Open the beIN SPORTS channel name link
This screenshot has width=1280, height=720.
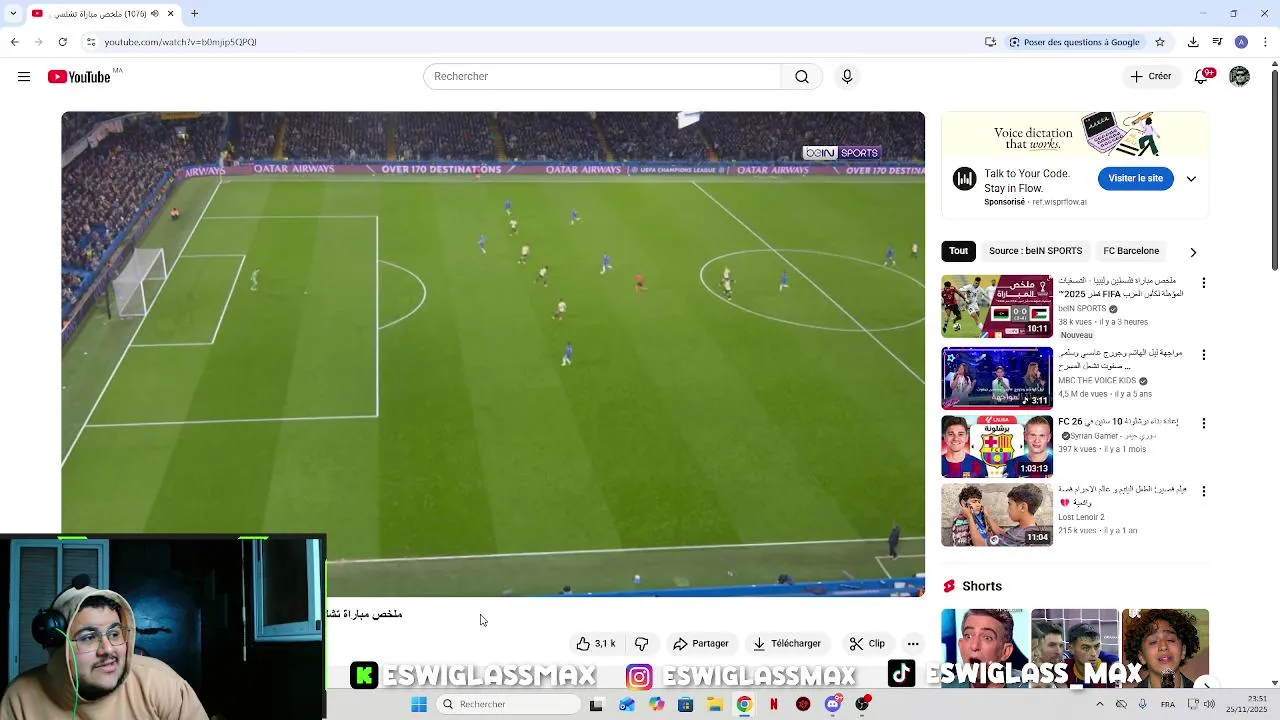[x=1082, y=309]
